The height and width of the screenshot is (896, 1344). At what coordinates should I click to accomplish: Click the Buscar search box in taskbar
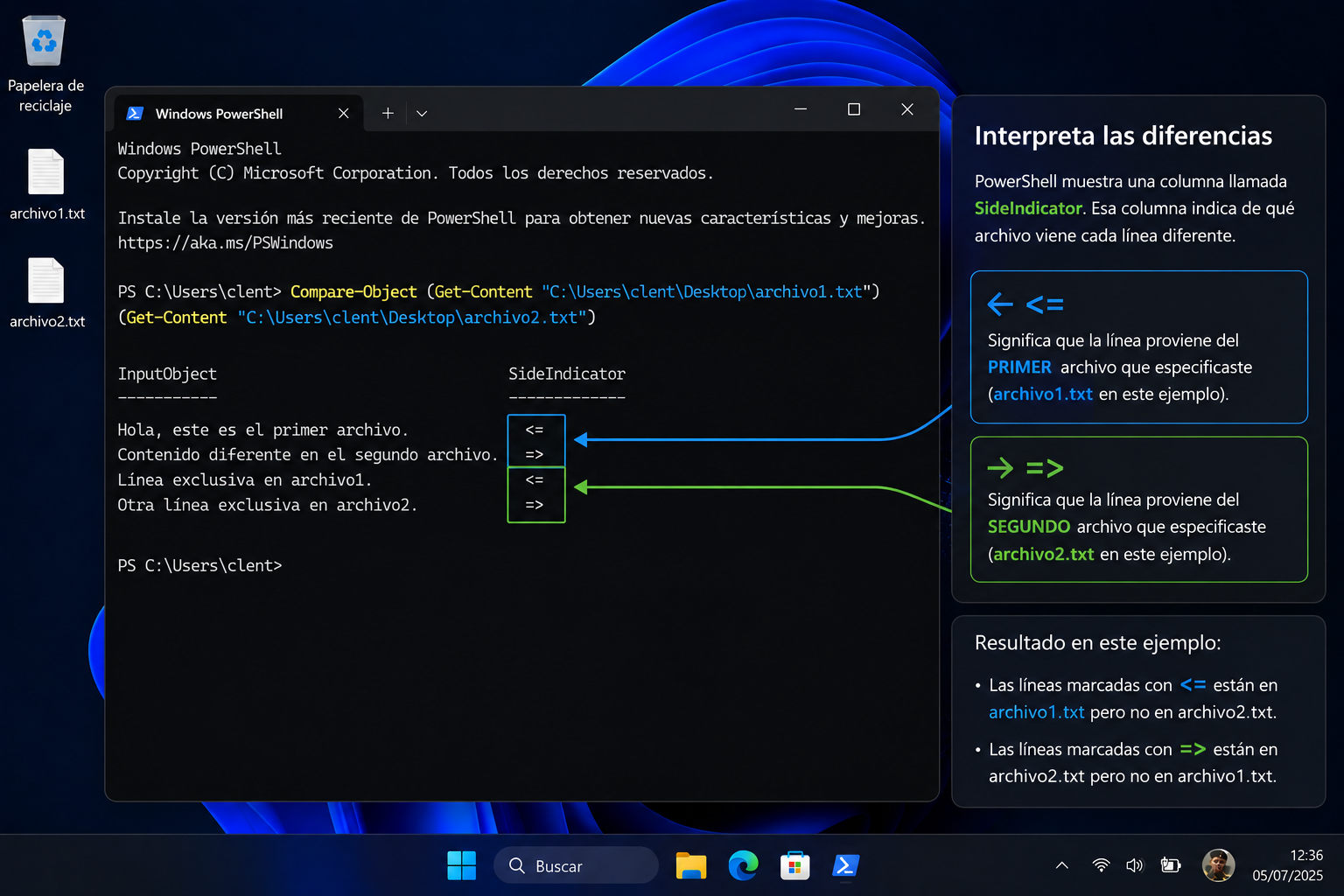(x=576, y=865)
